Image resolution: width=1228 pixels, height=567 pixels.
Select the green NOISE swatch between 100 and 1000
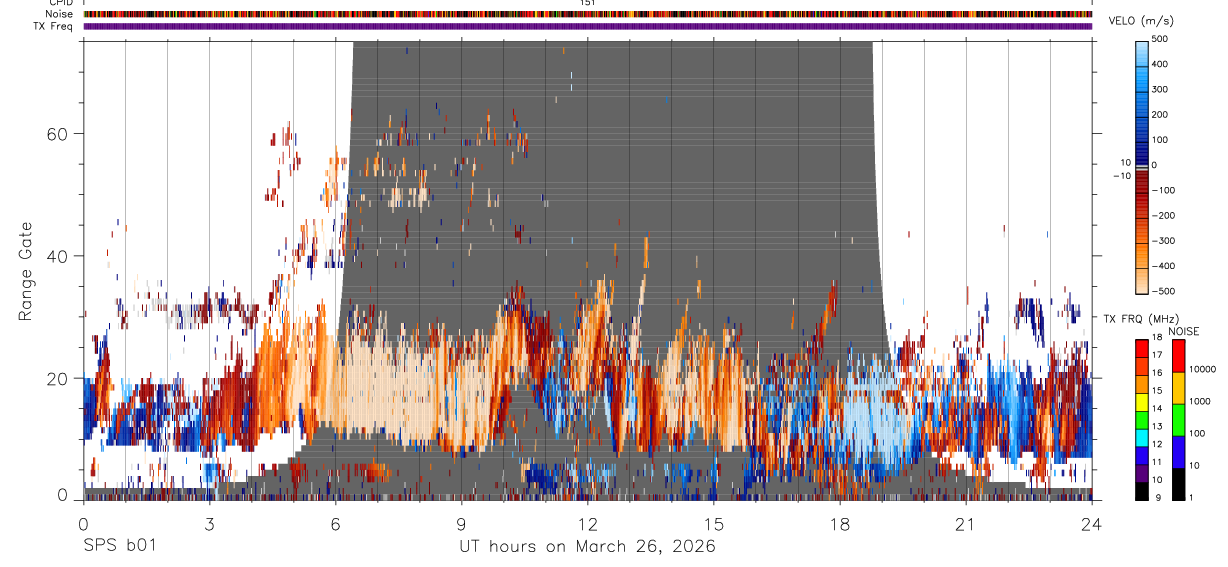(x=1178, y=418)
